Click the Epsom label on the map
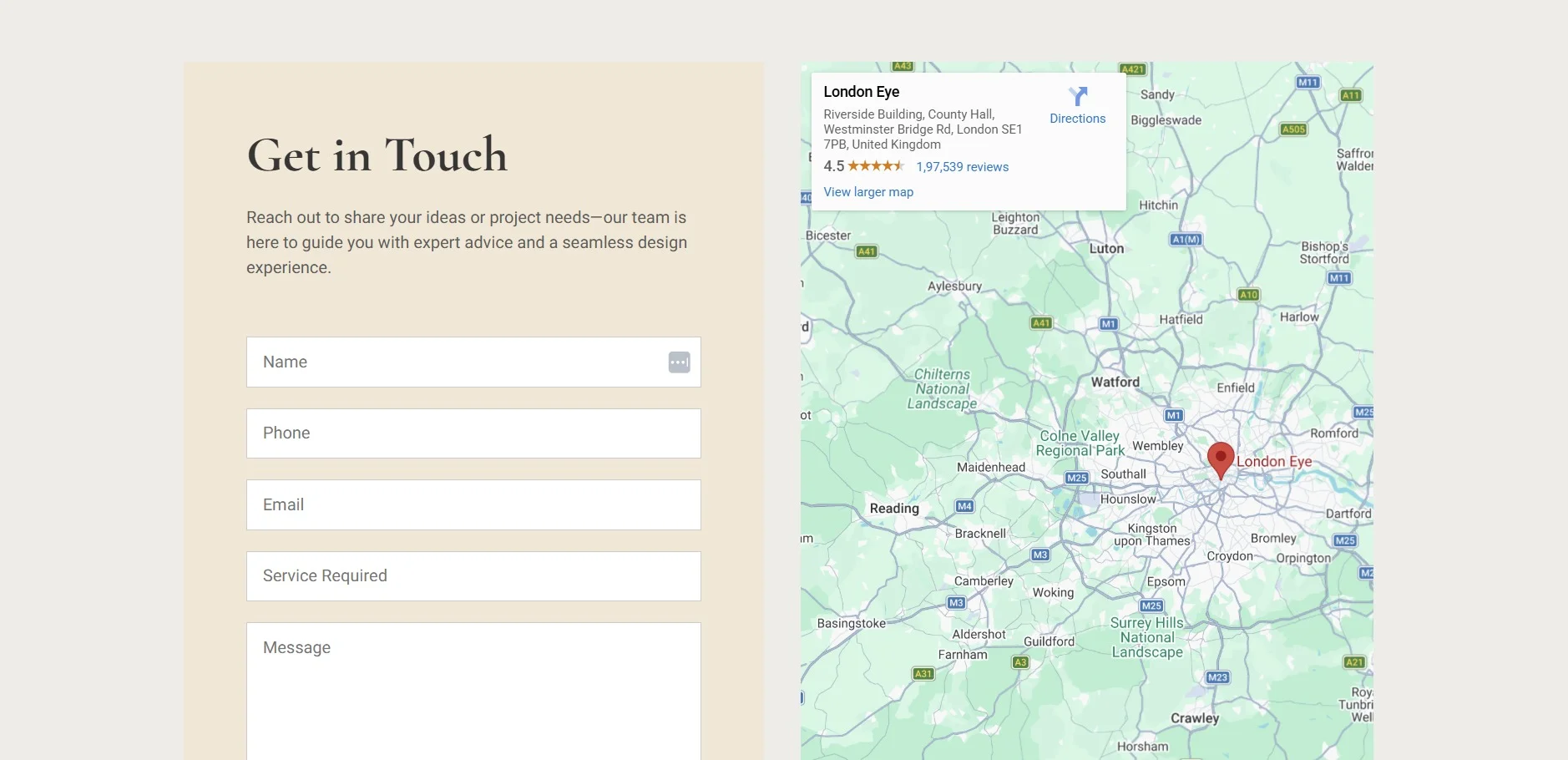 [1166, 582]
